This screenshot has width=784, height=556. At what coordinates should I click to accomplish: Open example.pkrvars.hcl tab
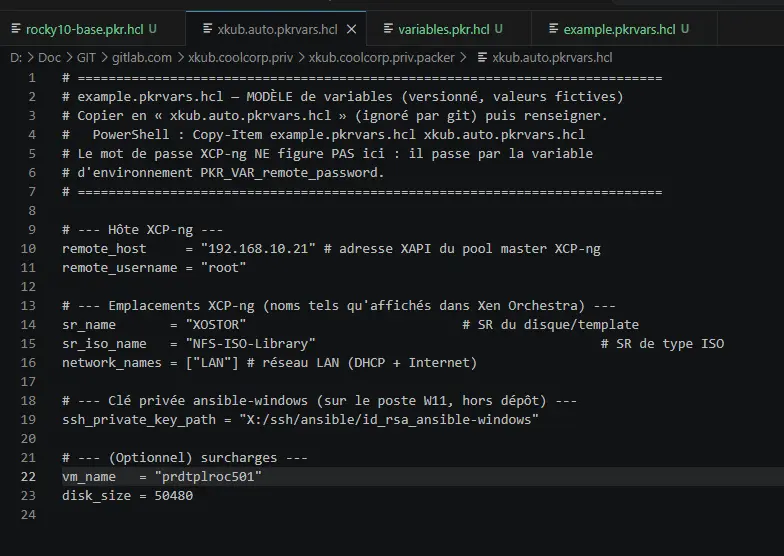[x=619, y=30]
